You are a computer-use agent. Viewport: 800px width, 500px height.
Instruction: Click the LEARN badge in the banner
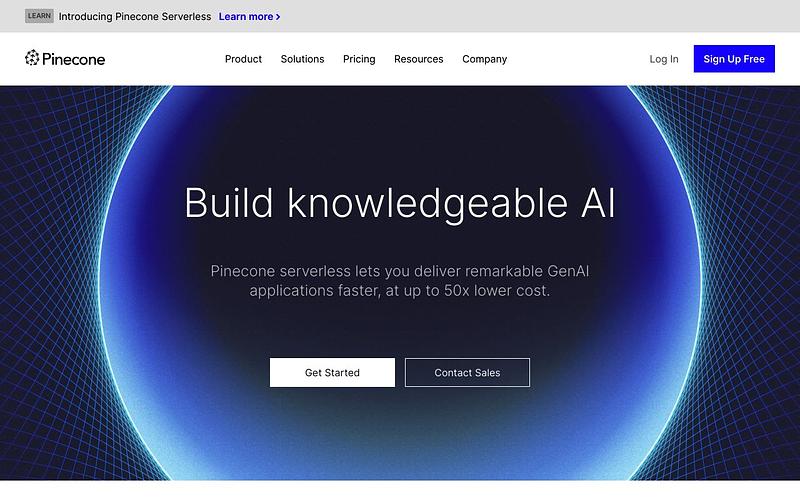coord(39,16)
